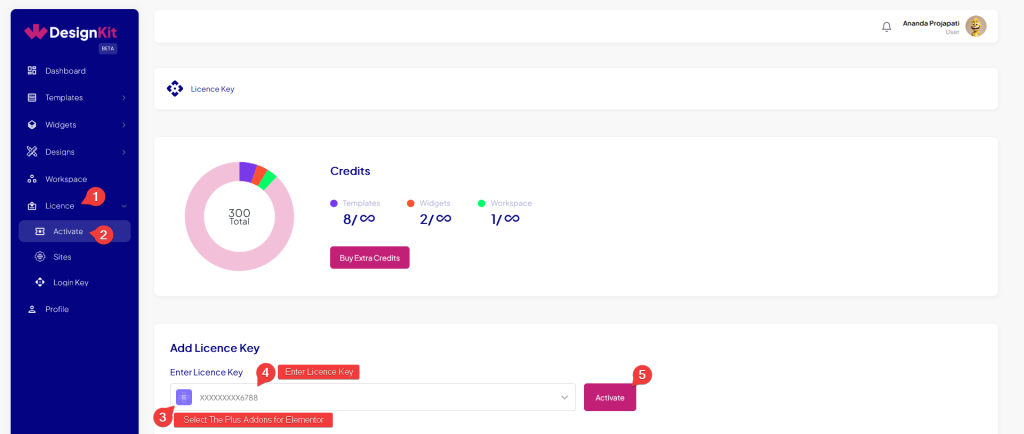Open the licence key dropdown arrow
The width and height of the screenshot is (1024, 434).
tap(564, 397)
